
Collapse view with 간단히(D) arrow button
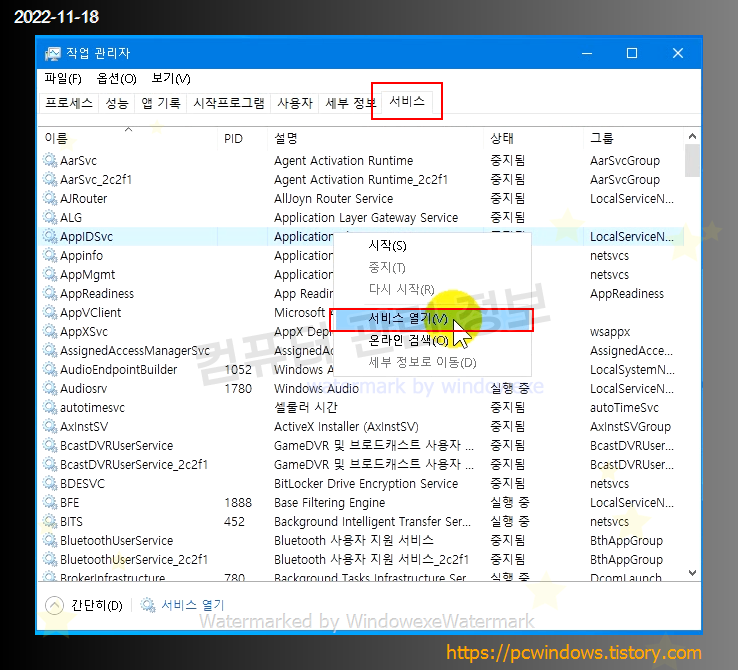[x=54, y=605]
